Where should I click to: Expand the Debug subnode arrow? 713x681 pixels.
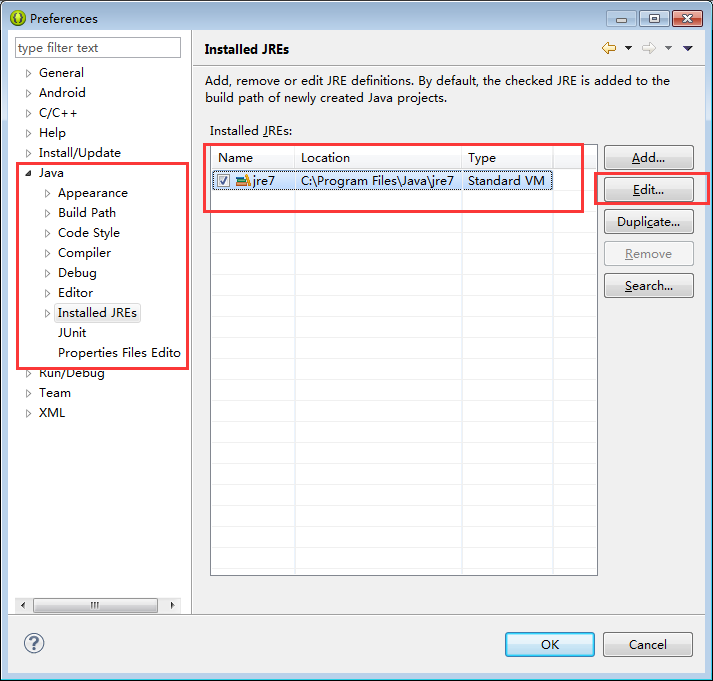[47, 273]
